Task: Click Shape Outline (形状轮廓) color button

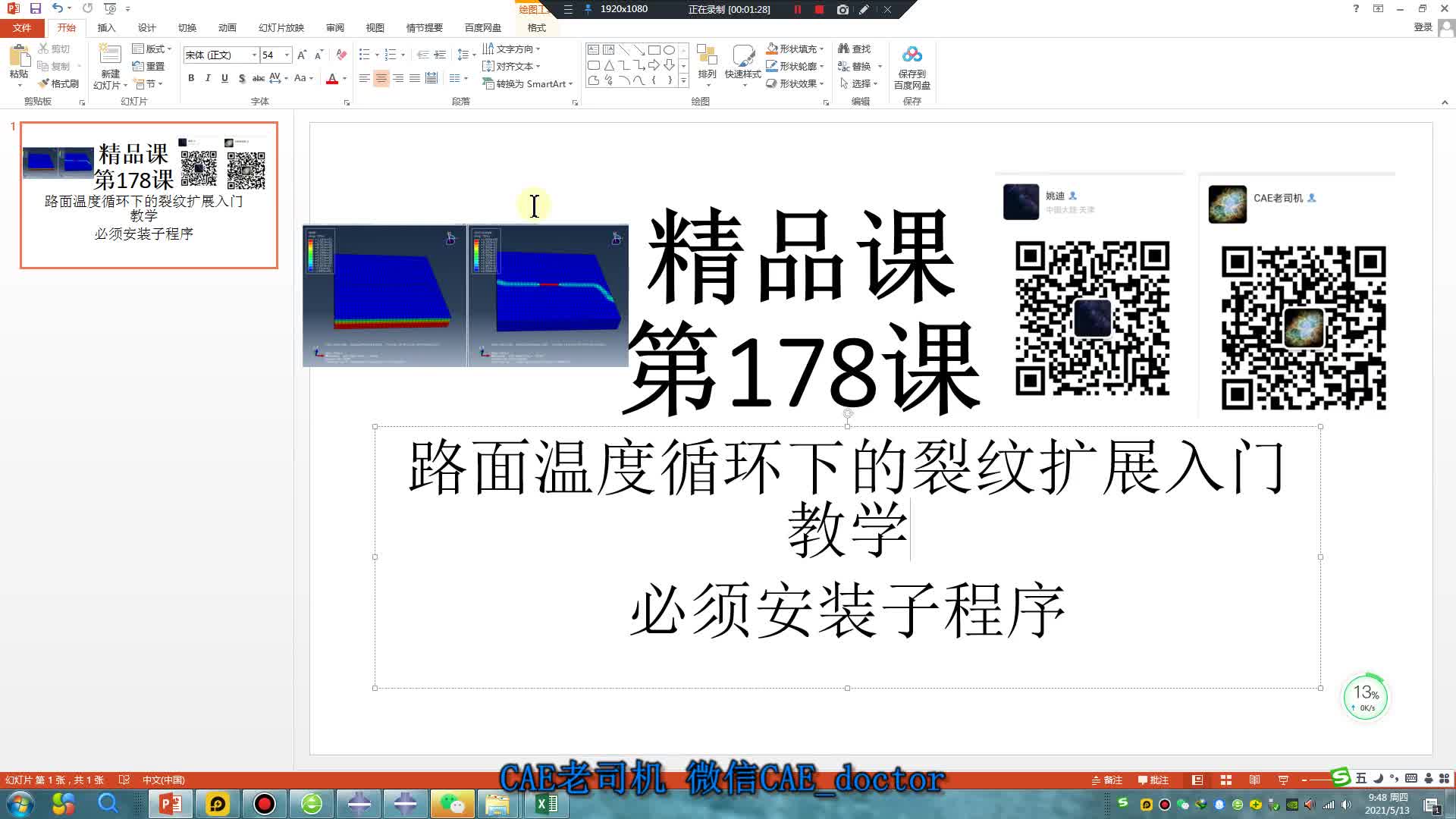Action: pyautogui.click(x=771, y=66)
